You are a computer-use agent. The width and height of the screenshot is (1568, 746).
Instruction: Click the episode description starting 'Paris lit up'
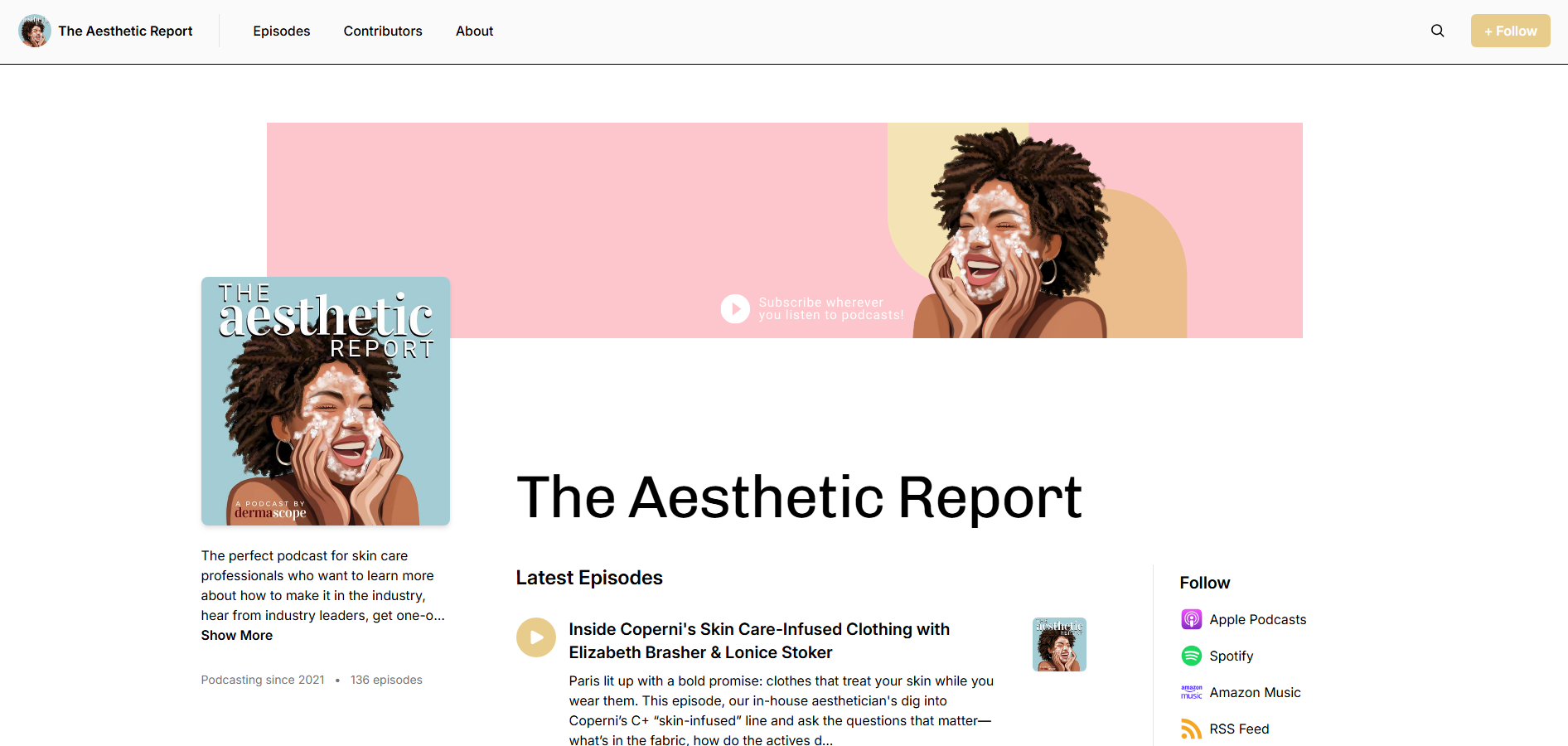[x=781, y=710]
